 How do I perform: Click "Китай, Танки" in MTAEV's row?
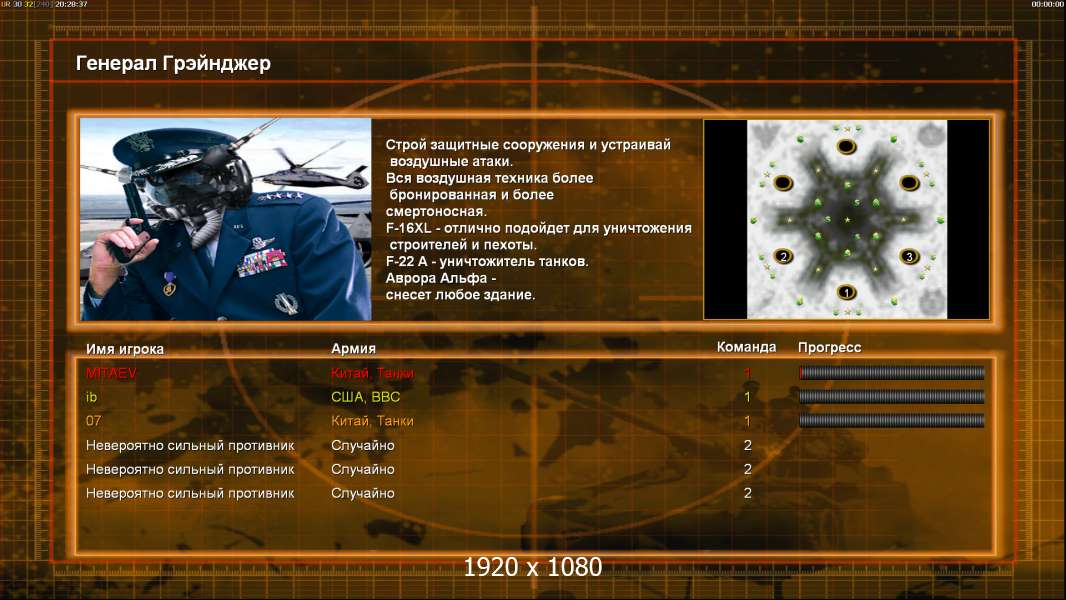(373, 373)
